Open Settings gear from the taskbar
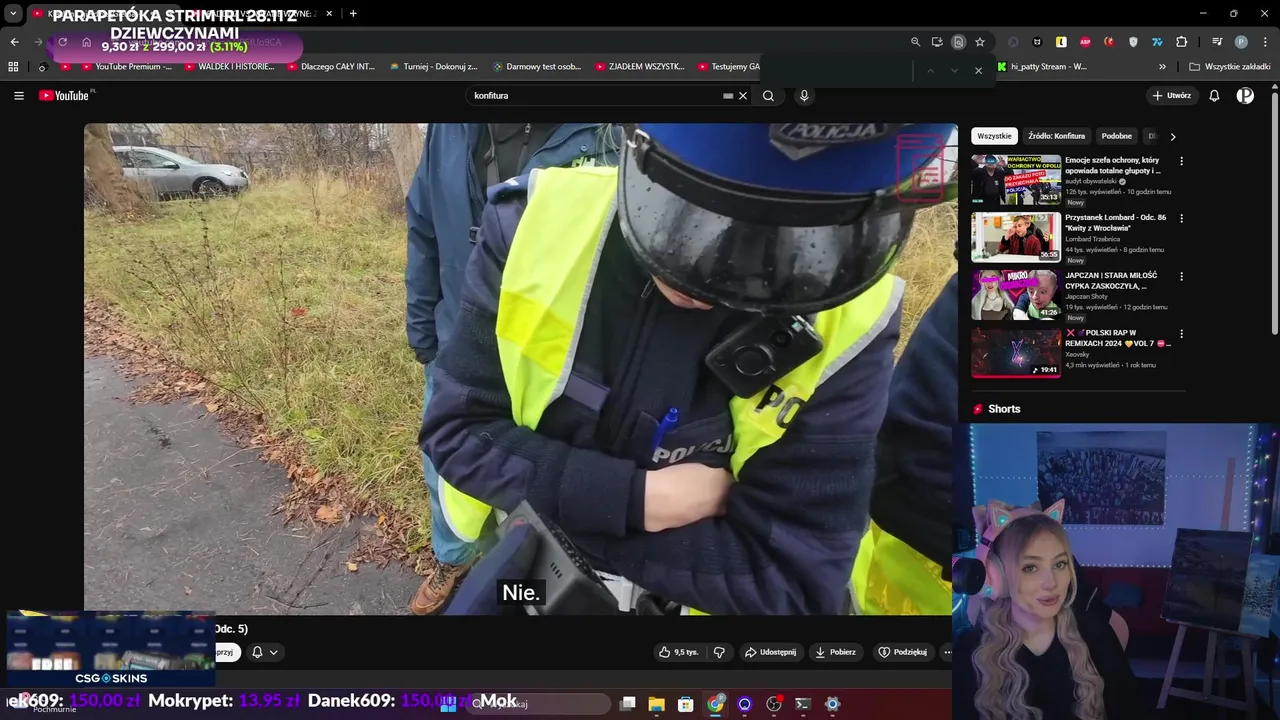The image size is (1280, 720). click(x=832, y=704)
